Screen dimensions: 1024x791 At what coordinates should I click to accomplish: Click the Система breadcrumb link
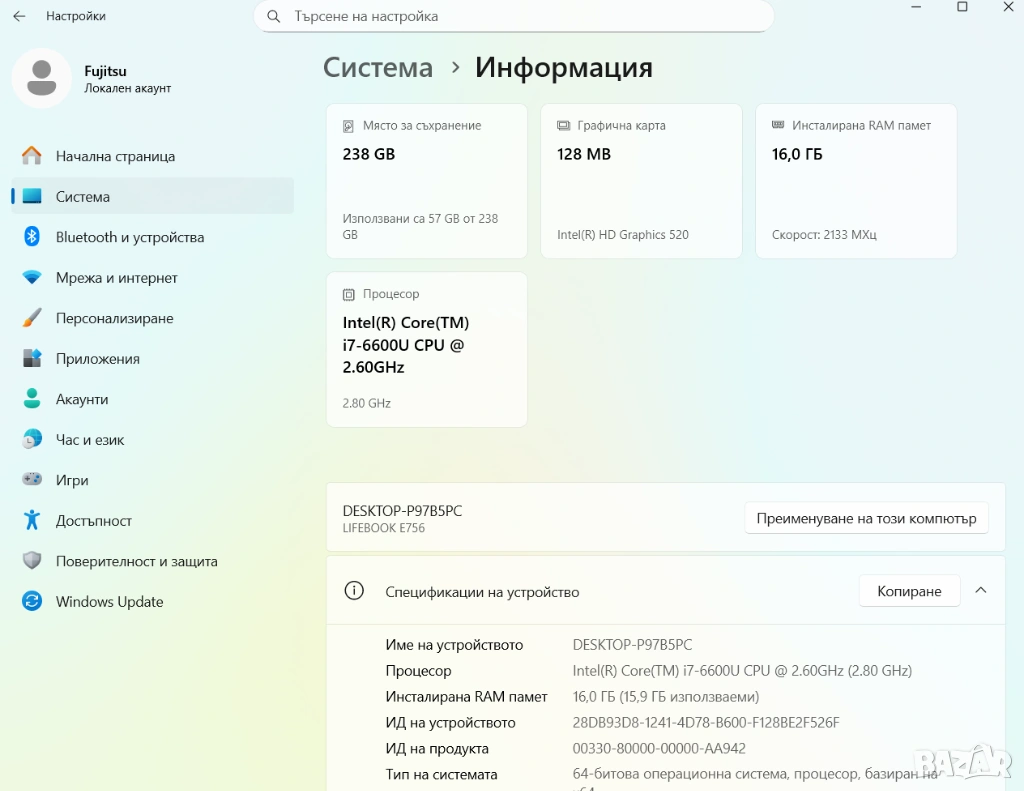(x=378, y=68)
